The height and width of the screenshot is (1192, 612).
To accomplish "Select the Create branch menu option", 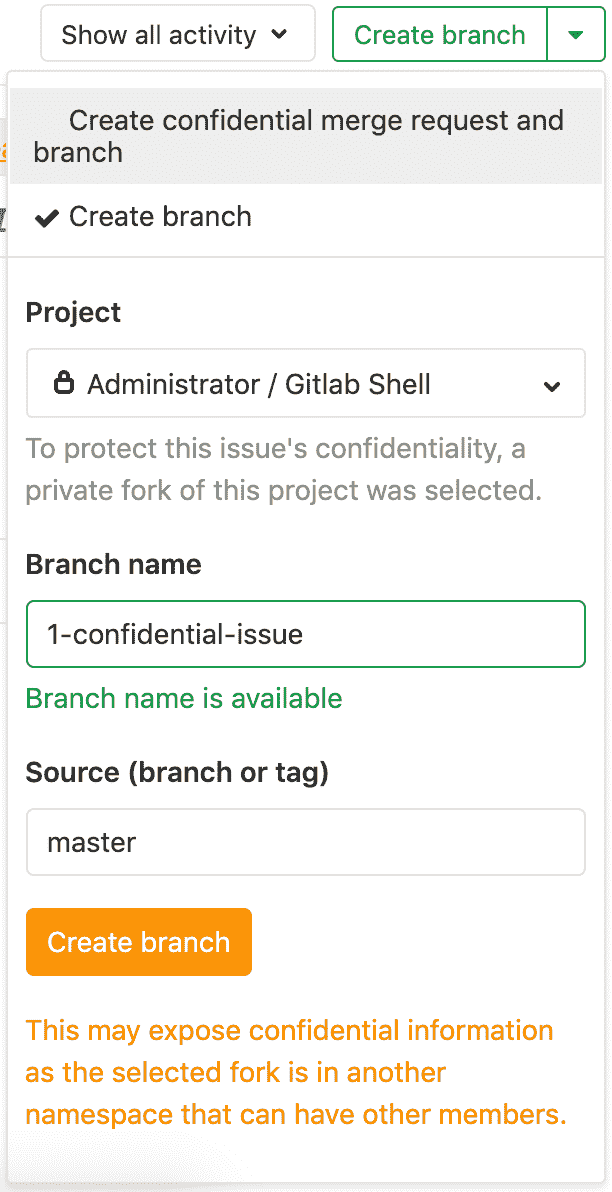I will coord(160,217).
